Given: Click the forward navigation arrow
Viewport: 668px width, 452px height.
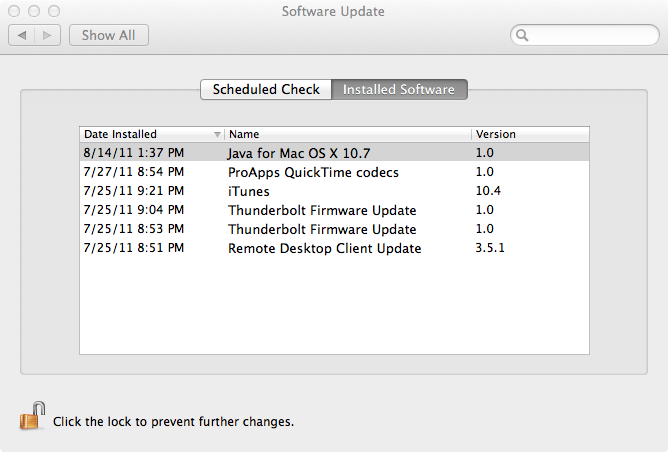Looking at the screenshot, I should tap(47, 35).
